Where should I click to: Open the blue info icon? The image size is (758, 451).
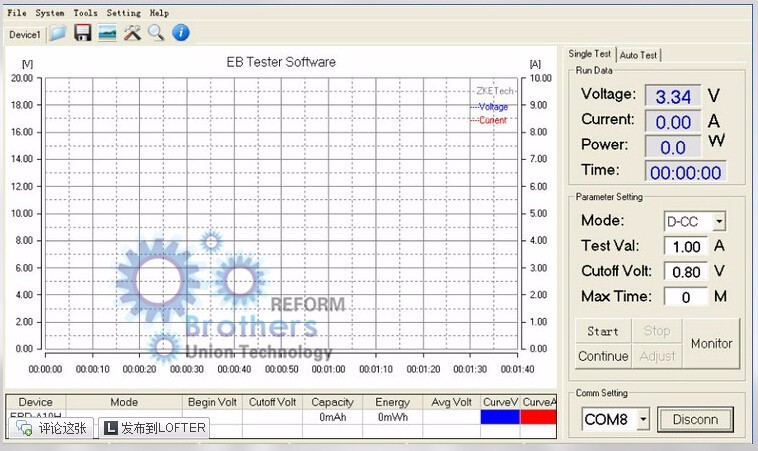point(180,33)
